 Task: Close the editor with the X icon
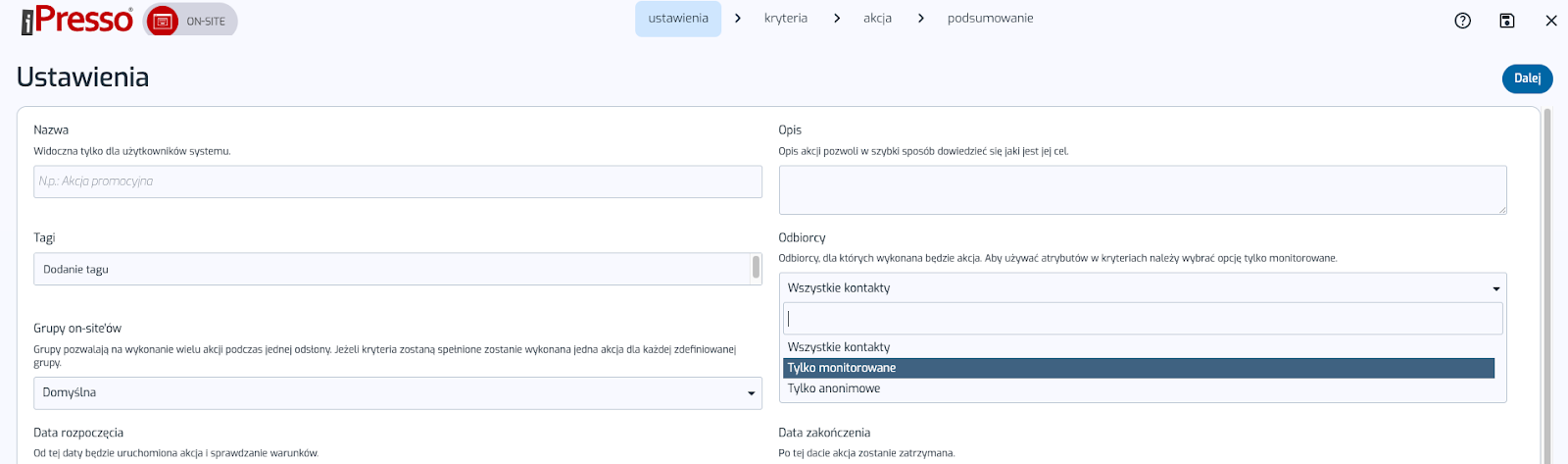click(x=1551, y=21)
